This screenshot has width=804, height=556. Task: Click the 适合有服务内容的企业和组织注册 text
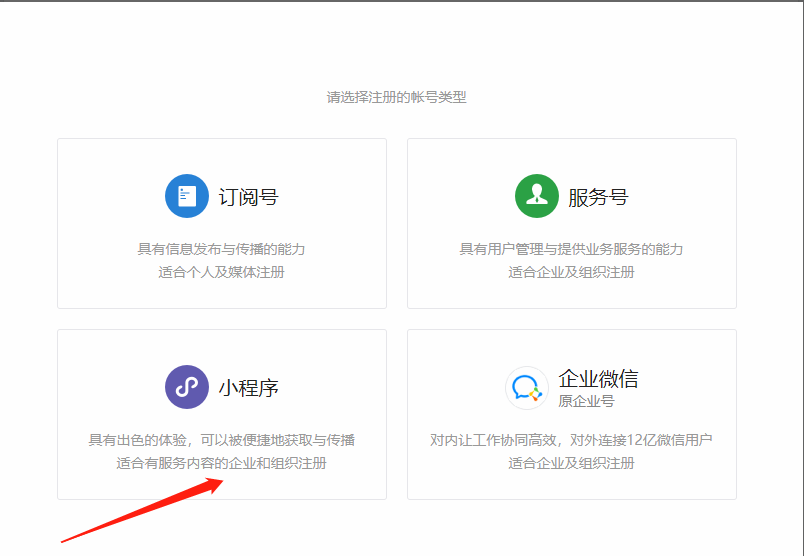(221, 463)
